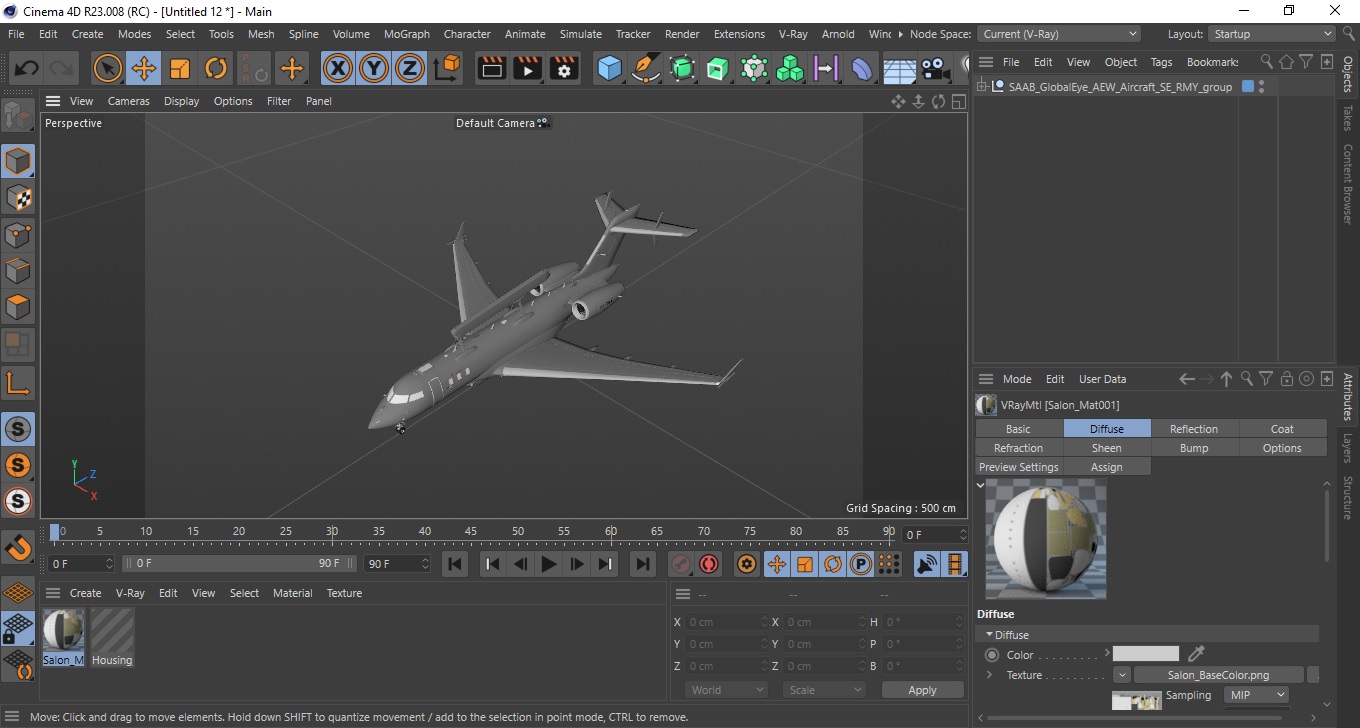Toggle sound playback speaker icon
1360x728 pixels.
point(927,564)
